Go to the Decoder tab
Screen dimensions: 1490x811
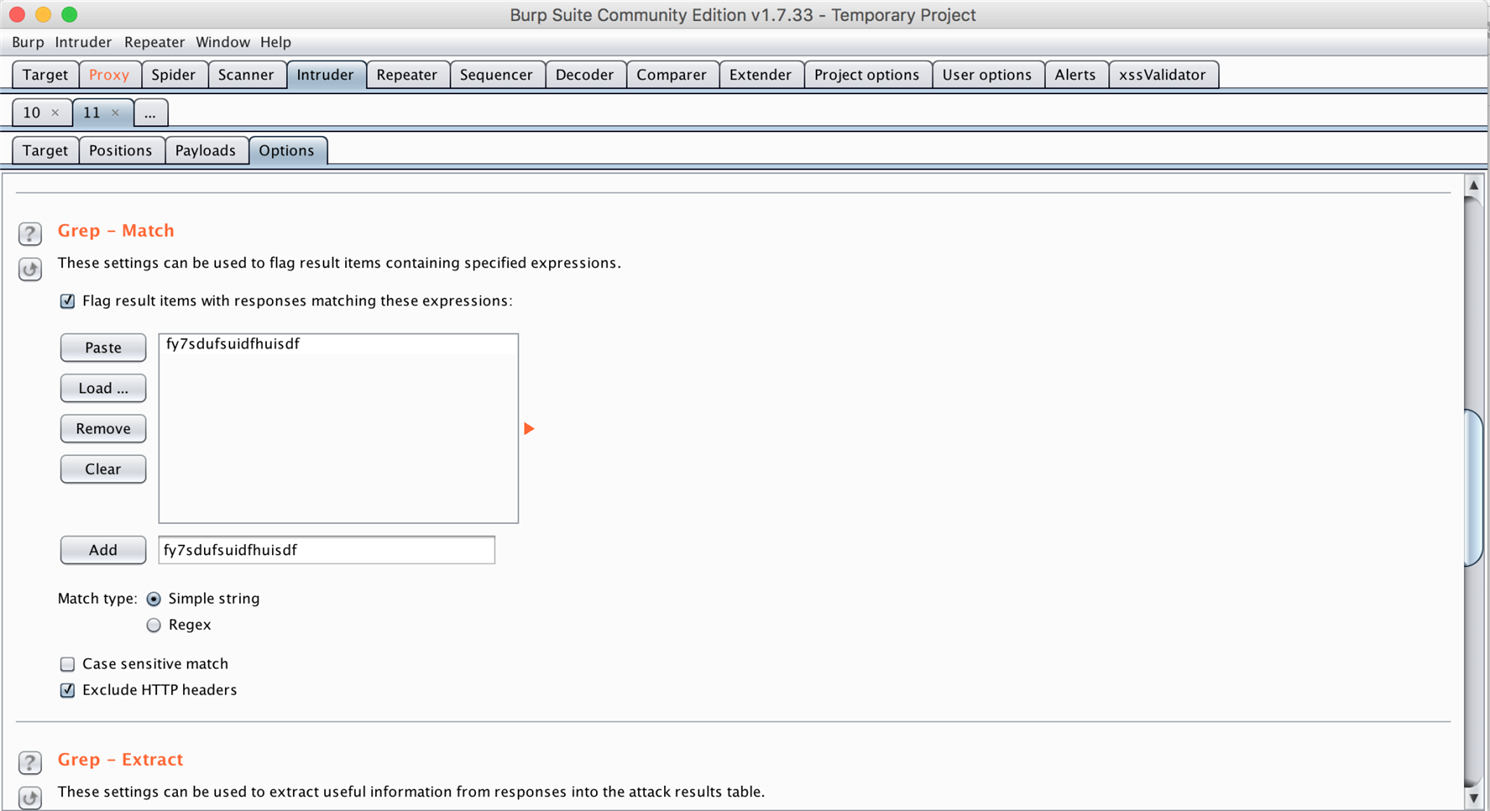pos(586,75)
